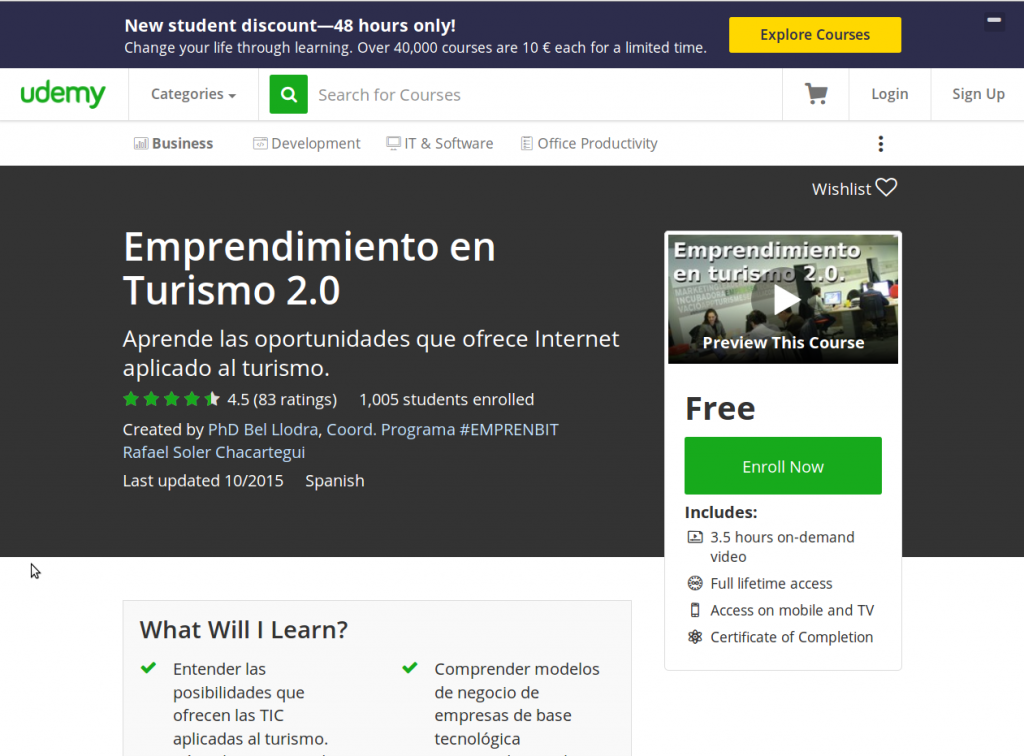
Task: Click Certificate of Completion text
Action: 792,637
